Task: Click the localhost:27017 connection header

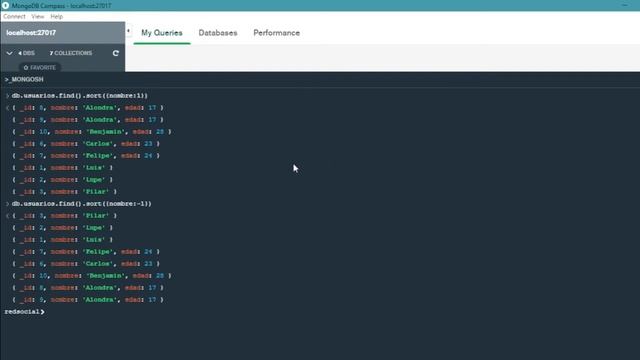Action: [62, 33]
